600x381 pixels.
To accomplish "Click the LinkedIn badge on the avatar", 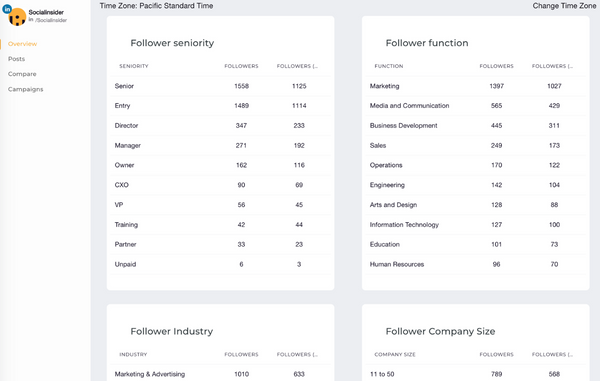I will tap(7, 9).
